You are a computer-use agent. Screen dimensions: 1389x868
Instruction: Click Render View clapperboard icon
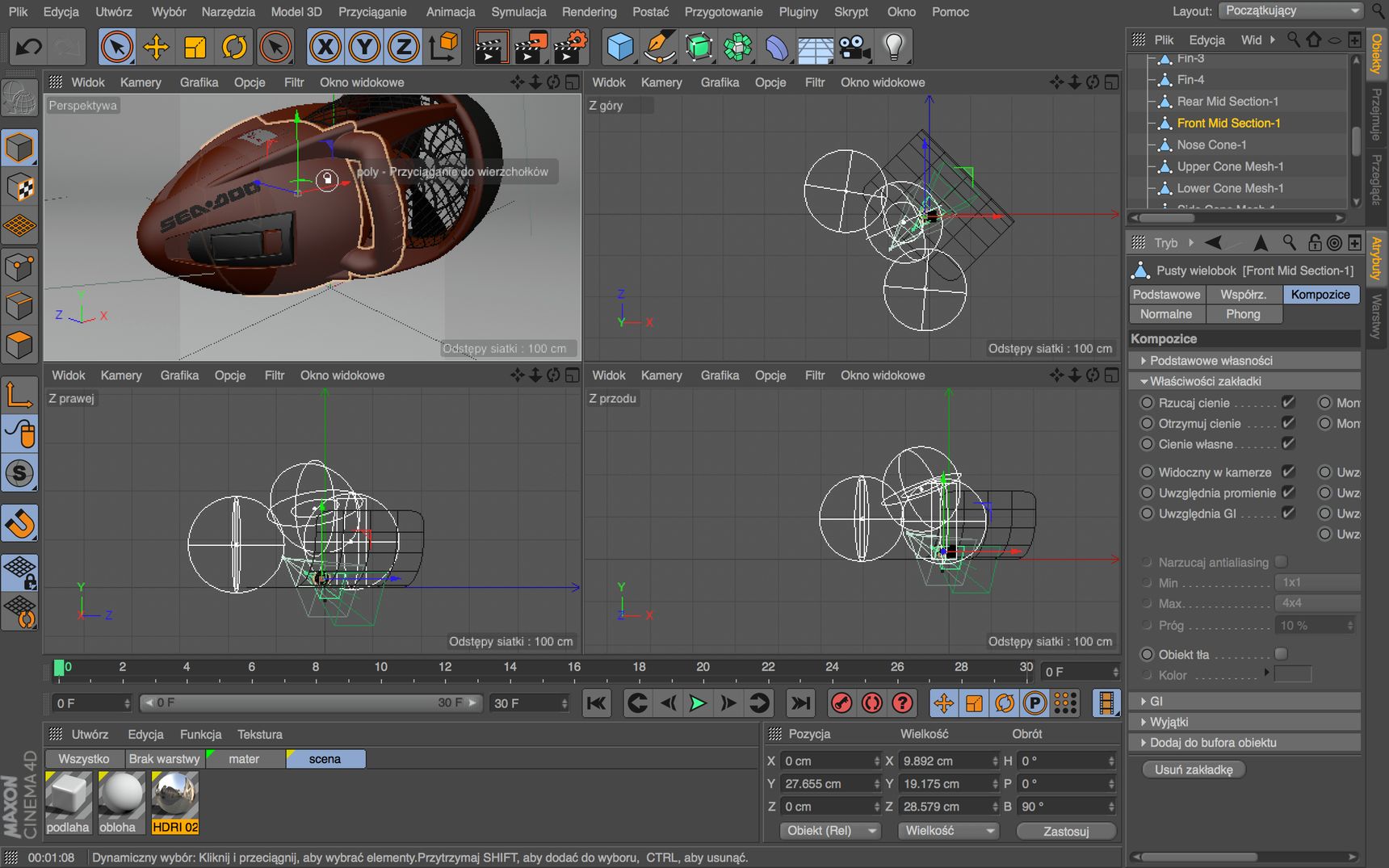(490, 47)
